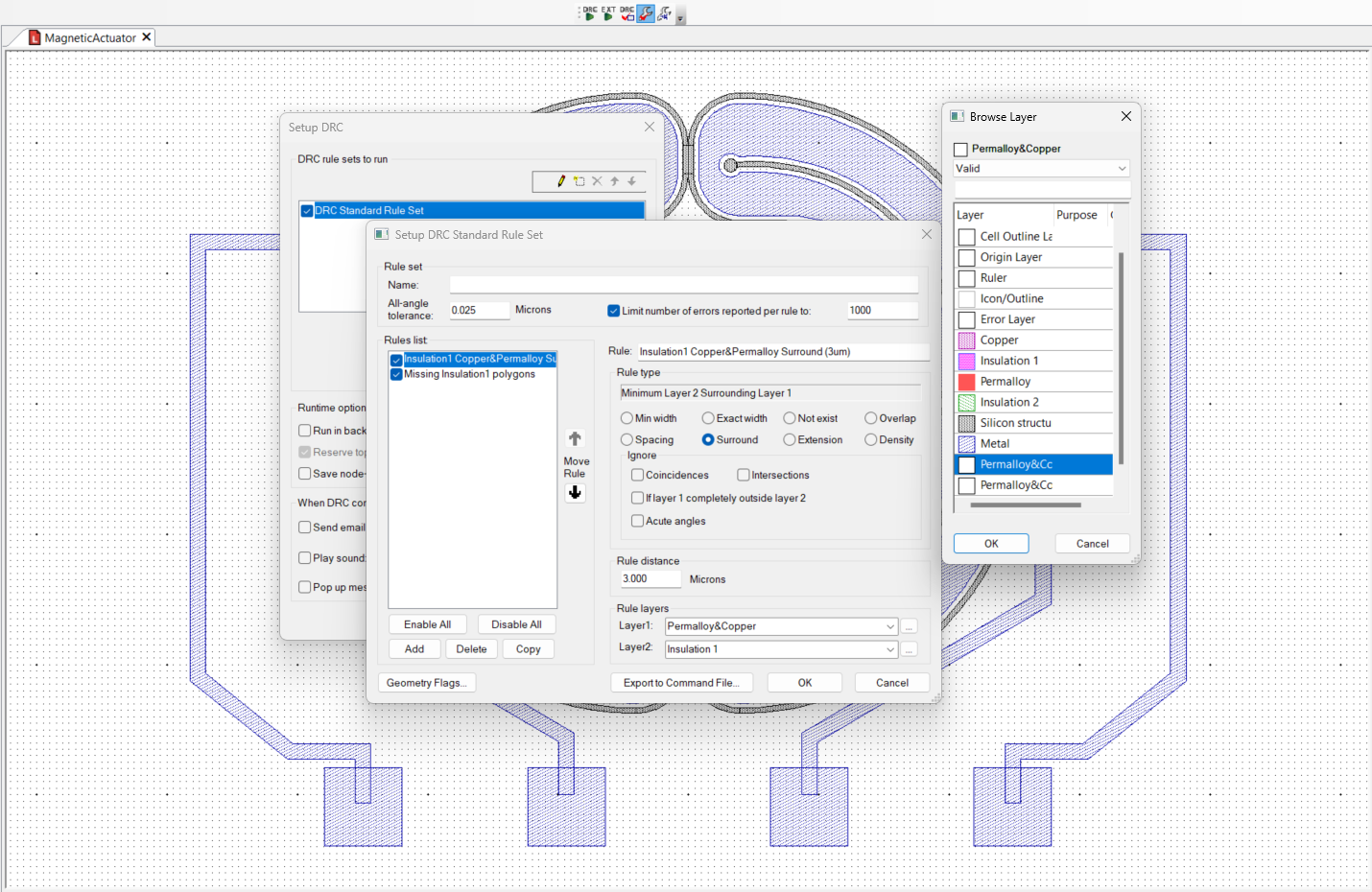The height and width of the screenshot is (892, 1372).
Task: Click the Export to Command File button
Action: tap(681, 682)
